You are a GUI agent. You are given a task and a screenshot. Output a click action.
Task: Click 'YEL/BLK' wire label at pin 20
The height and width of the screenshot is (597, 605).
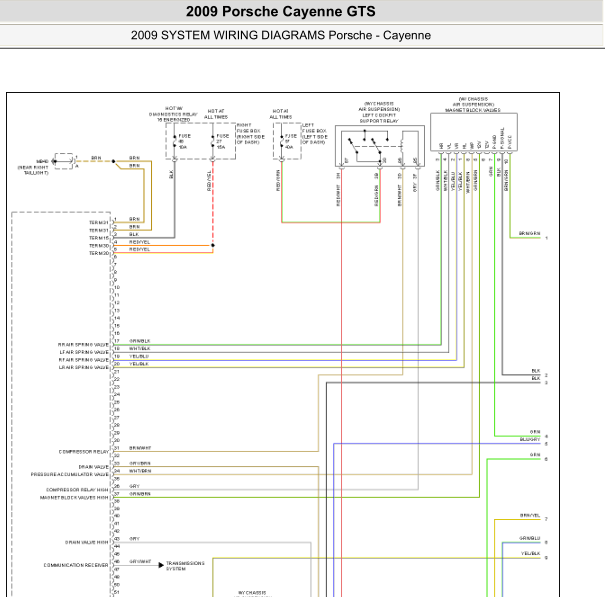(139, 364)
